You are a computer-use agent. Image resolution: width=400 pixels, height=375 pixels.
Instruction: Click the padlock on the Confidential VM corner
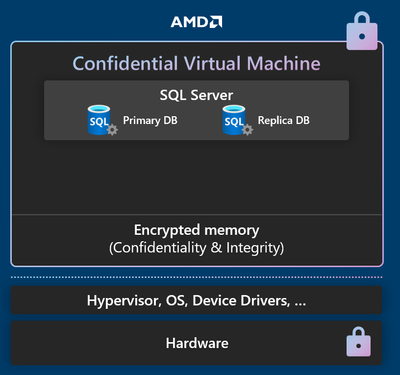362,31
